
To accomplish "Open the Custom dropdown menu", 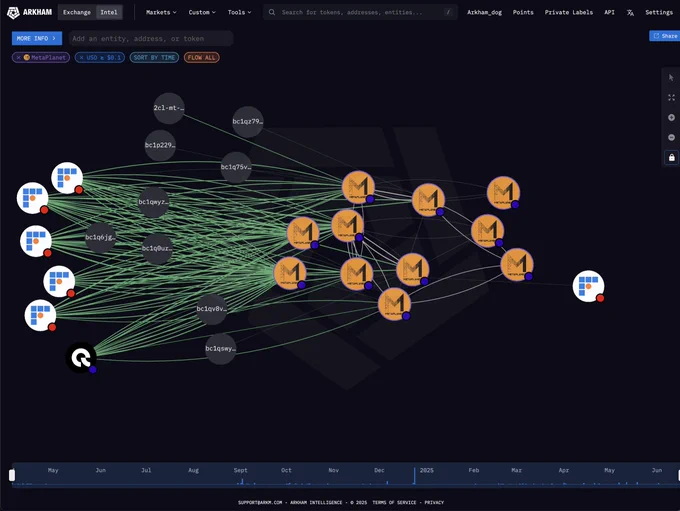I will 202,12.
